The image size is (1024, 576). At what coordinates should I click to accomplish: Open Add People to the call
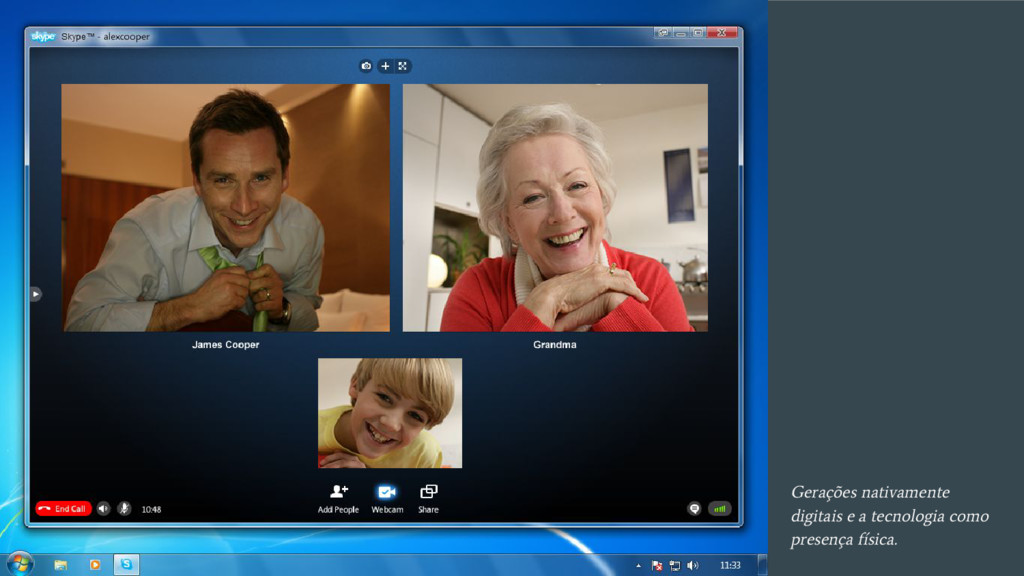tap(338, 499)
